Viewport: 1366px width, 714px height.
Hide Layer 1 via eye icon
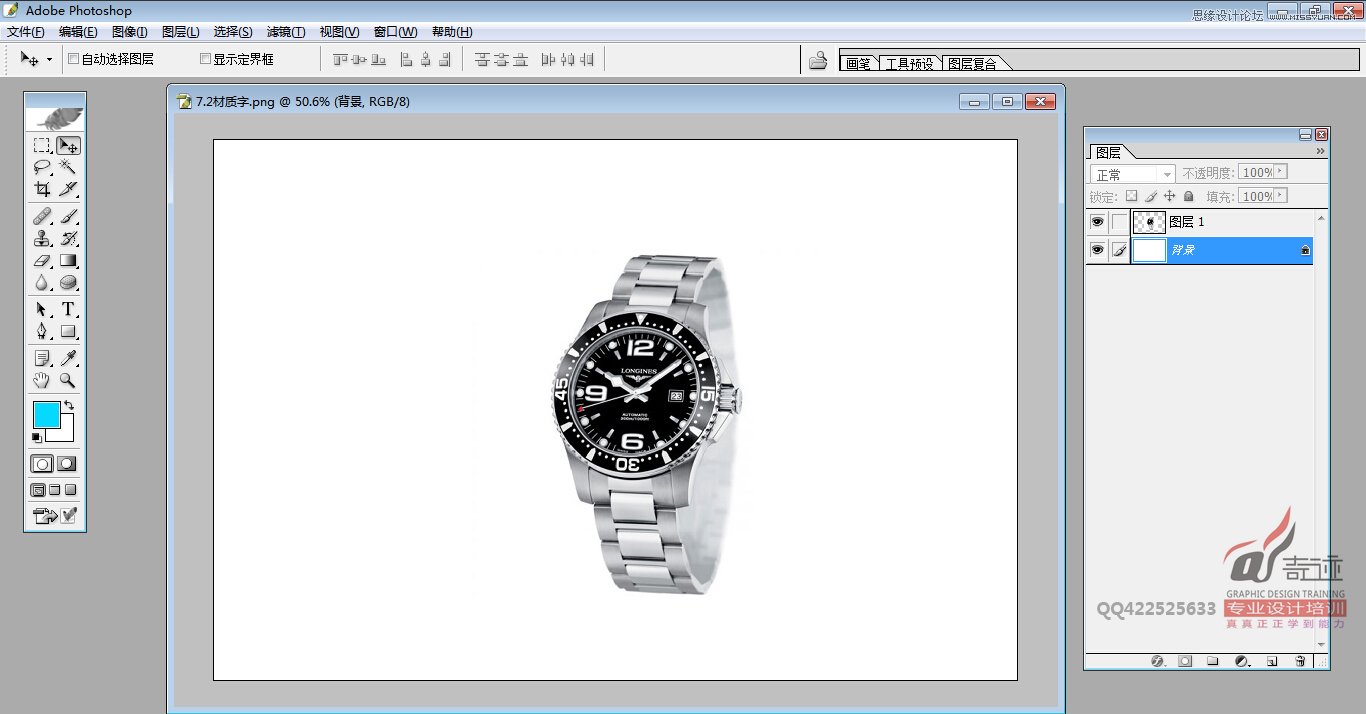tap(1097, 222)
